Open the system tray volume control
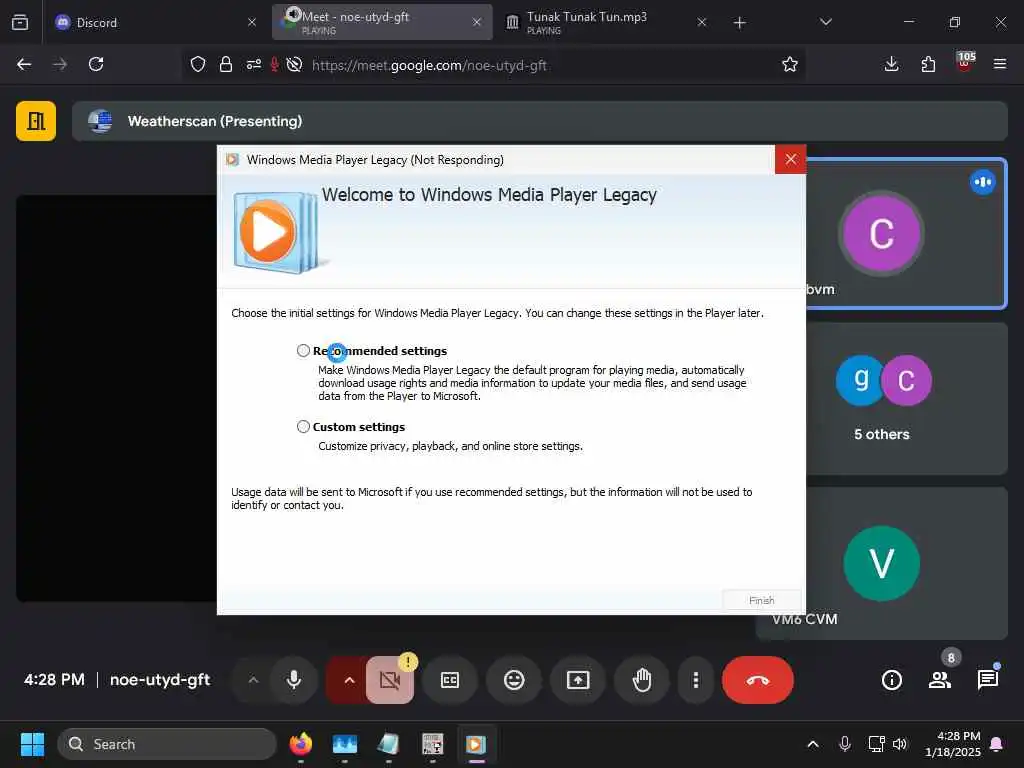This screenshot has height=768, width=1024. pos(900,744)
